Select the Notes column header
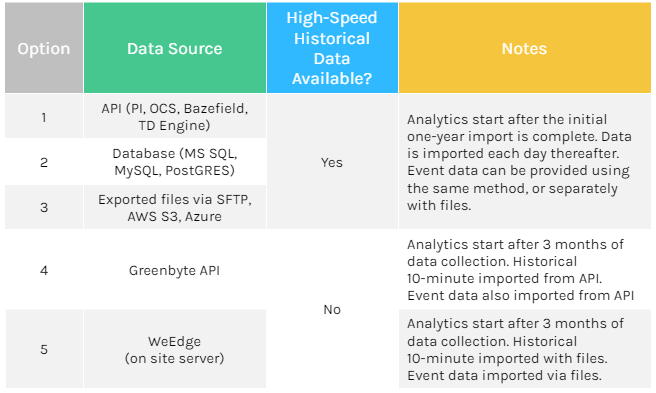This screenshot has height=393, width=656. tap(525, 48)
